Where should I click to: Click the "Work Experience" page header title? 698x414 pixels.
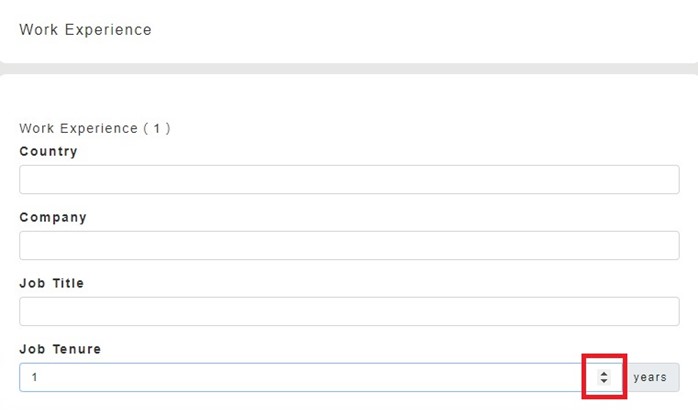[85, 30]
